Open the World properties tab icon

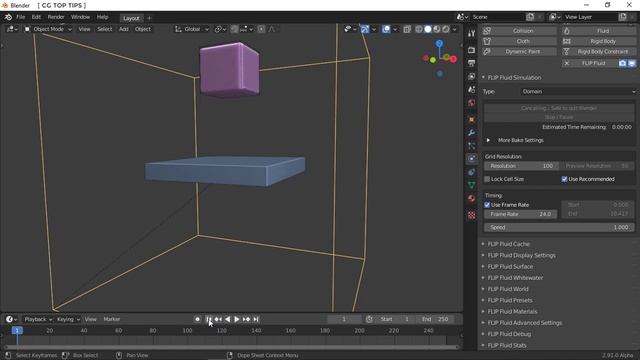pyautogui.click(x=471, y=103)
